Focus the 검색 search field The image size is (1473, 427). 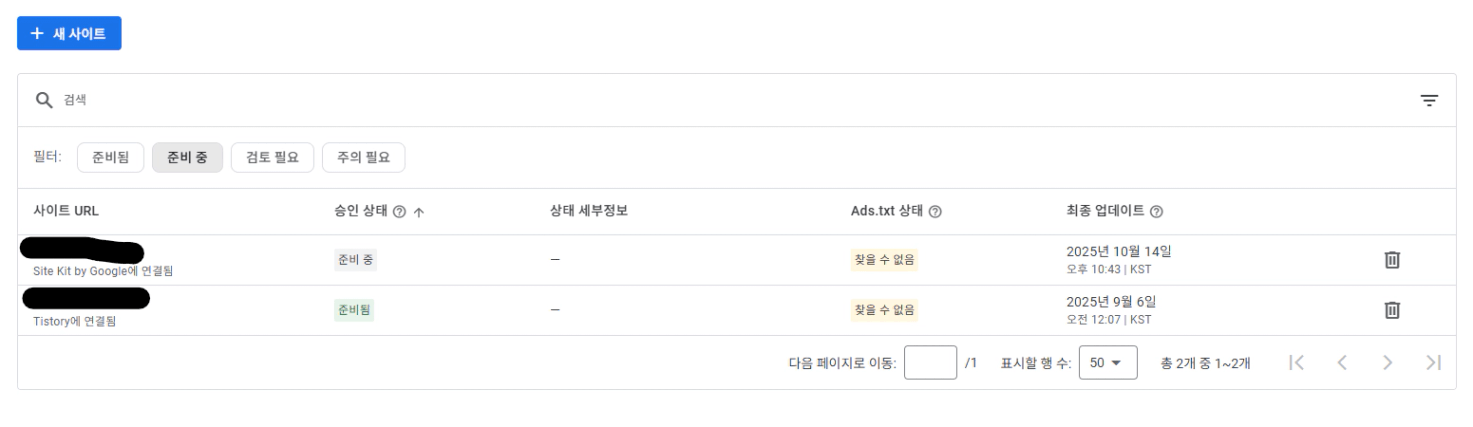click(700, 100)
